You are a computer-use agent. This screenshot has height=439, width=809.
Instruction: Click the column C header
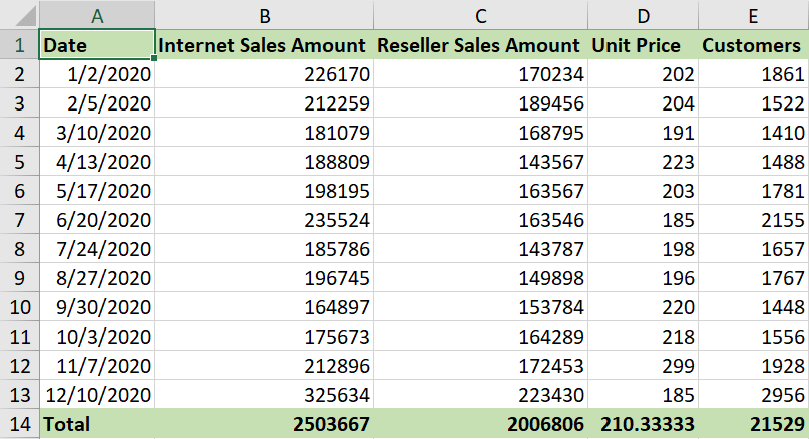pos(480,16)
